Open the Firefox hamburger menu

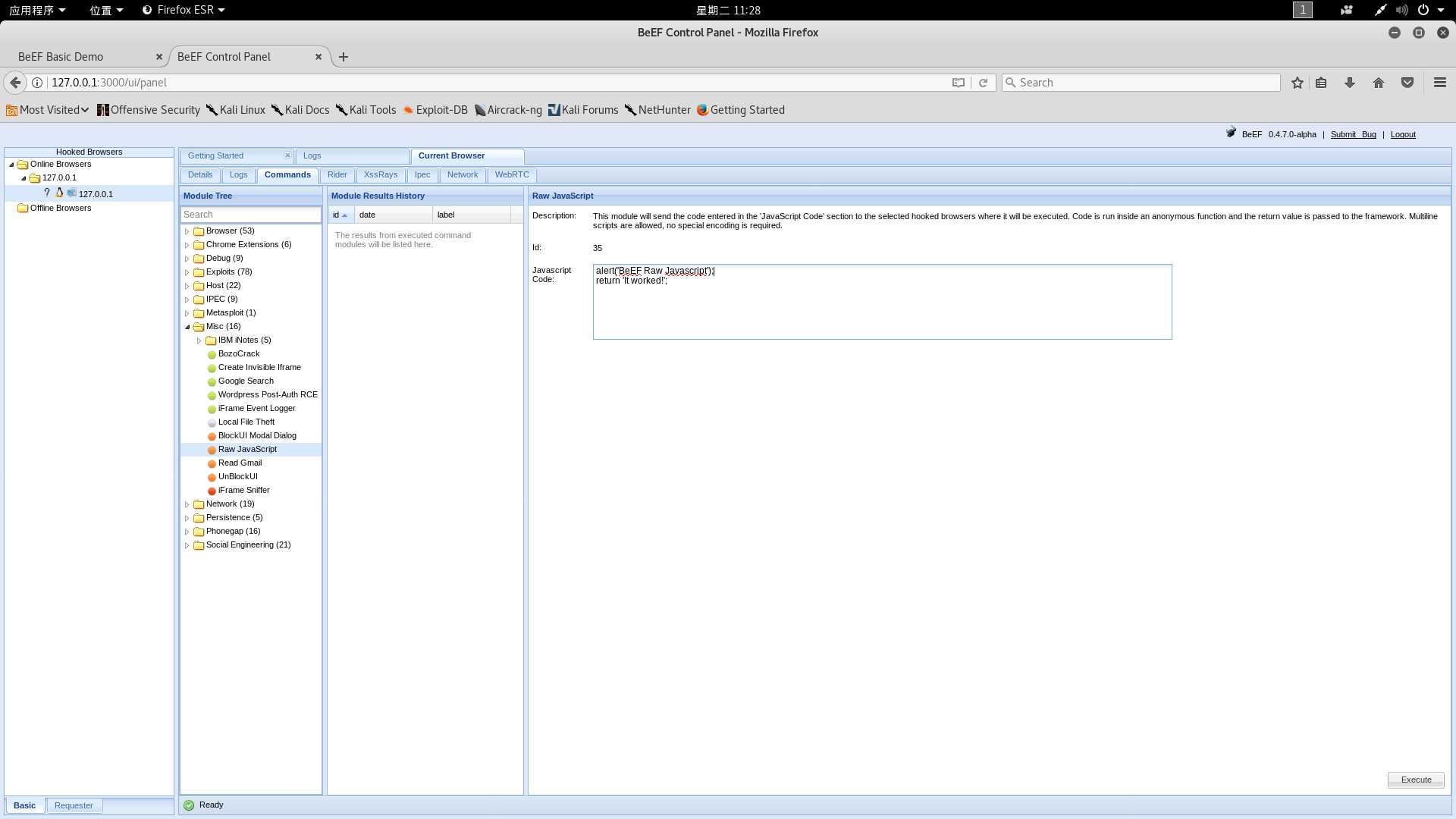[x=1440, y=83]
